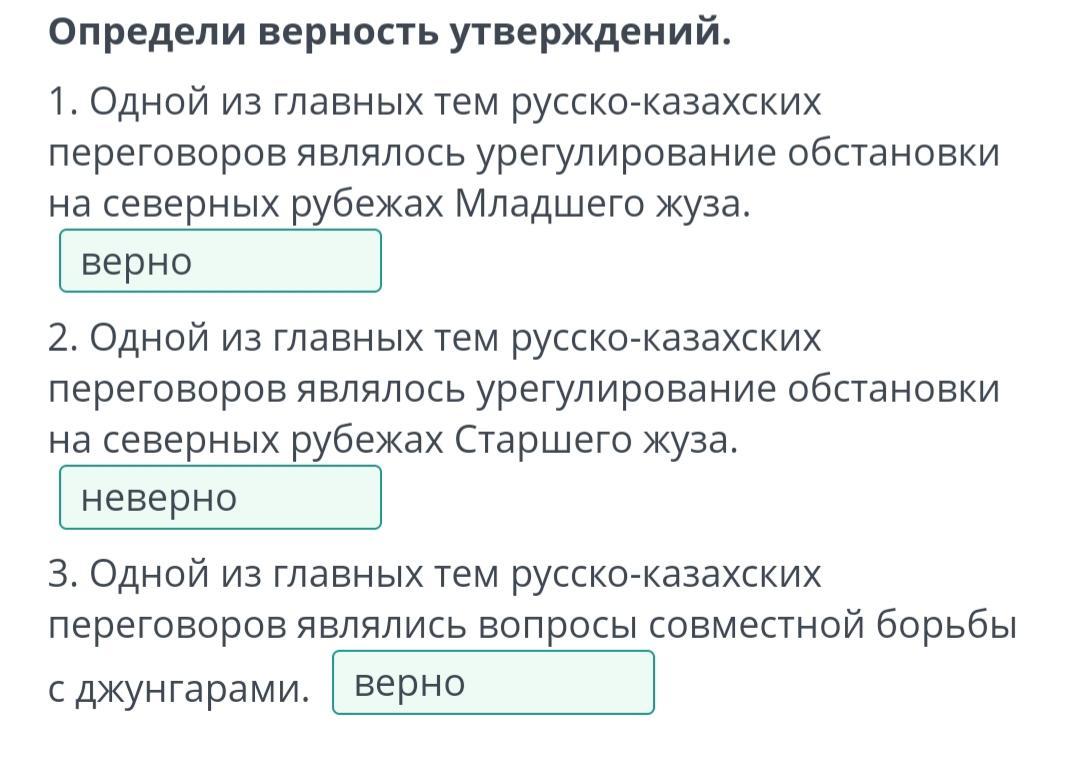Click the word 'урегулирование' in statement 2

(x=625, y=391)
